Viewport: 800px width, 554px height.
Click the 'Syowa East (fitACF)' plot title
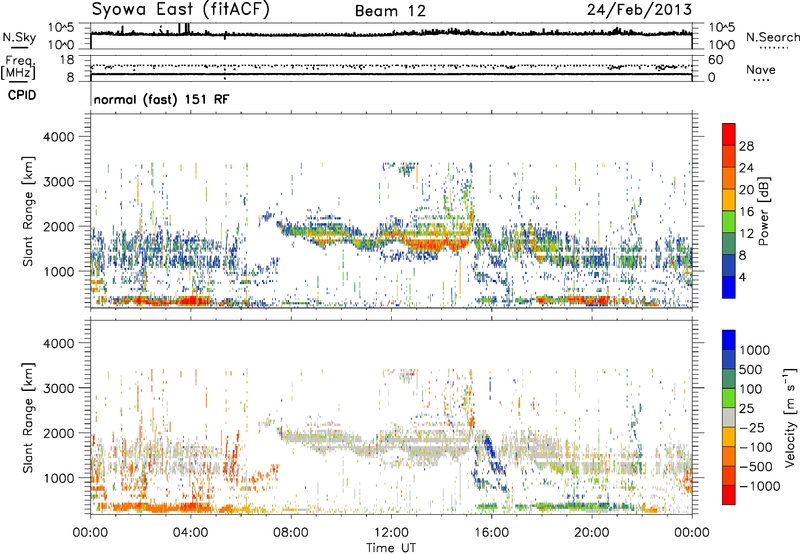pyautogui.click(x=181, y=10)
